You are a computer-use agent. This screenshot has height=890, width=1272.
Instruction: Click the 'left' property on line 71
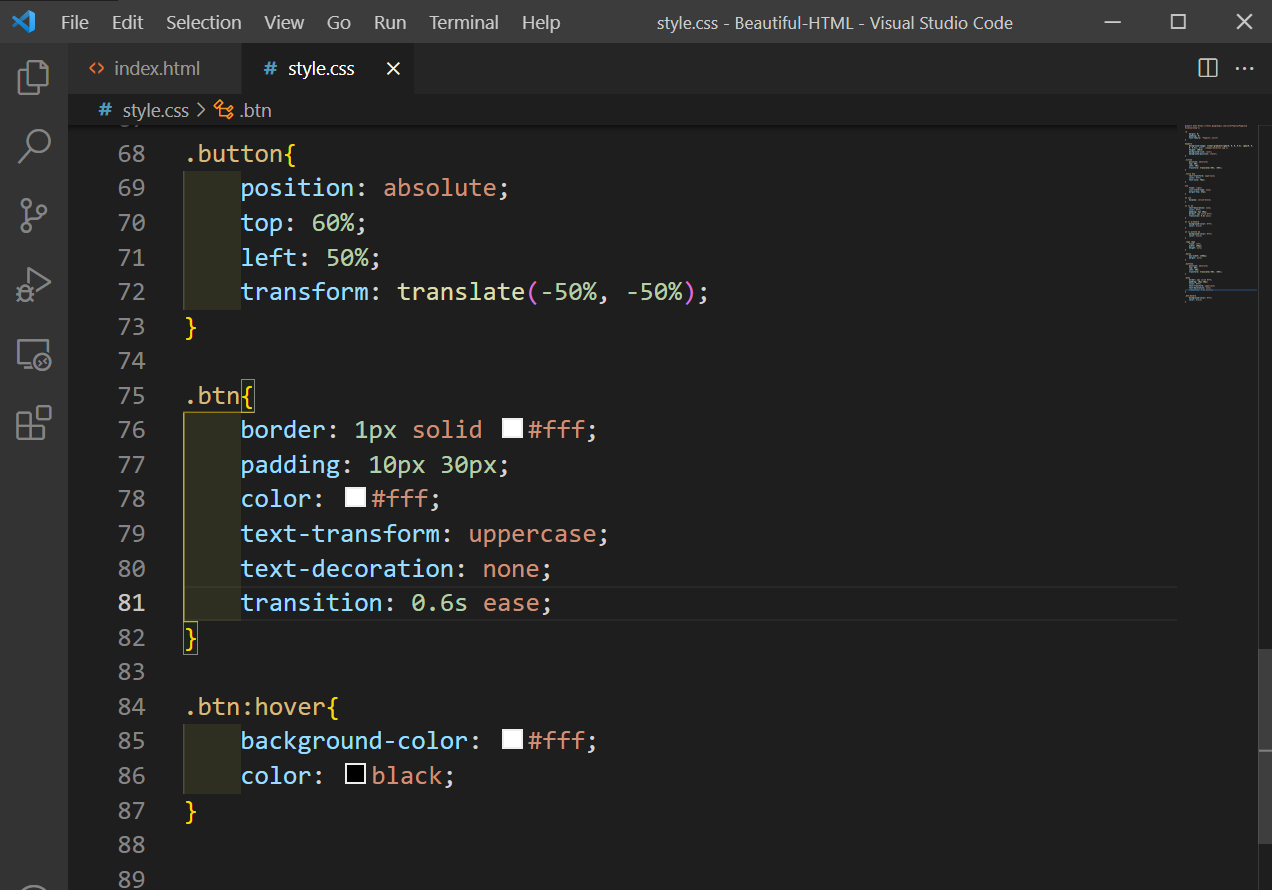269,258
